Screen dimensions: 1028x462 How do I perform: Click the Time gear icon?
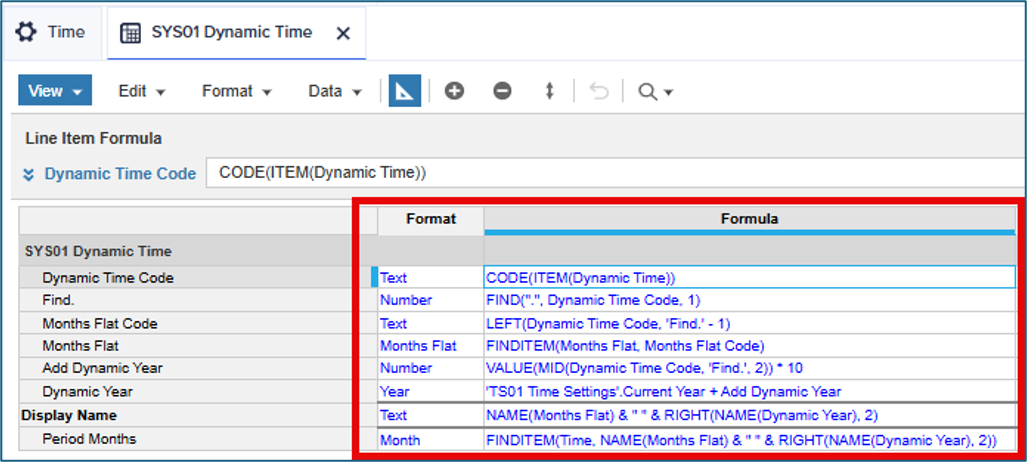pyautogui.click(x=26, y=32)
